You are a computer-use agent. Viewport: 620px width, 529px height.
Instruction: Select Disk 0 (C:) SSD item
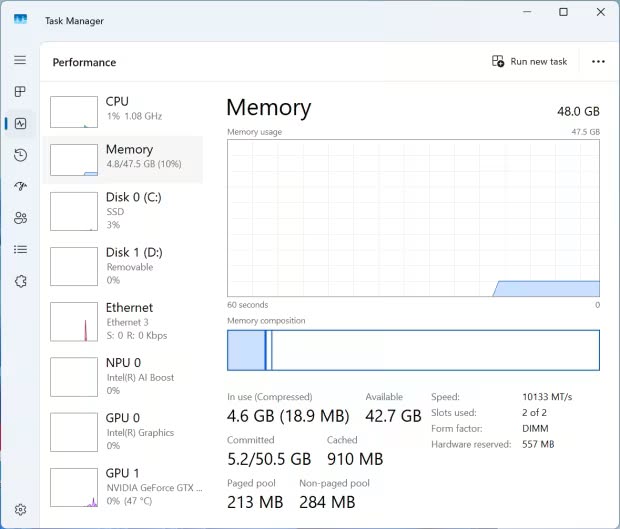pos(125,211)
